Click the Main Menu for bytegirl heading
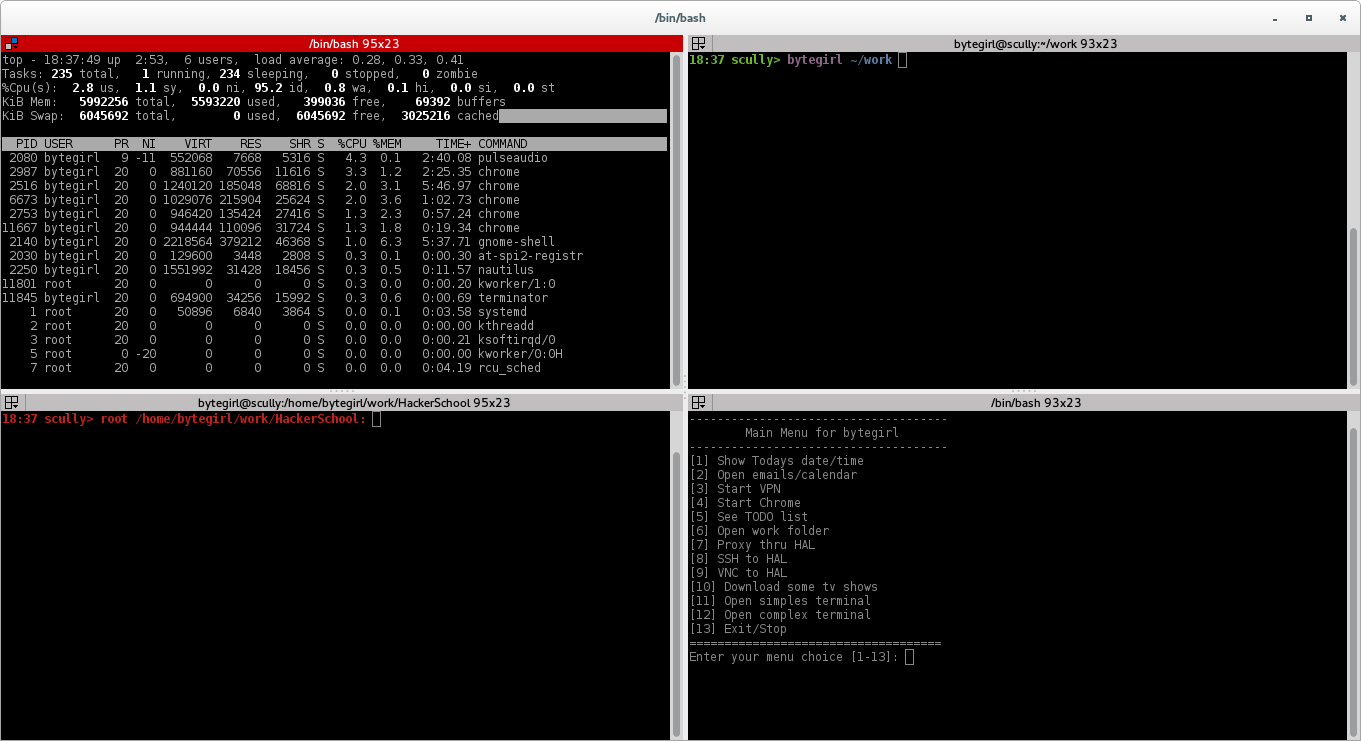The height and width of the screenshot is (741, 1361). click(822, 433)
